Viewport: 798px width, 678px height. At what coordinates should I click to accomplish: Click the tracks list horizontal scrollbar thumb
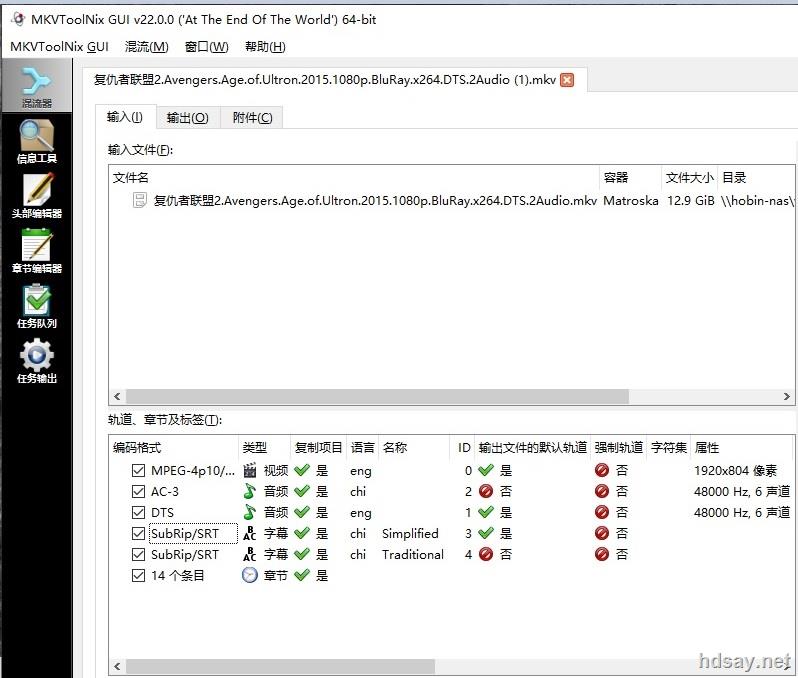coord(280,666)
